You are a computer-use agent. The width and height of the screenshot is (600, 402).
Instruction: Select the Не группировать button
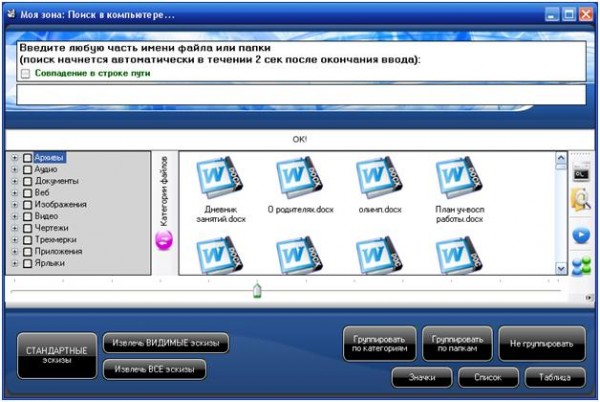[x=542, y=343]
